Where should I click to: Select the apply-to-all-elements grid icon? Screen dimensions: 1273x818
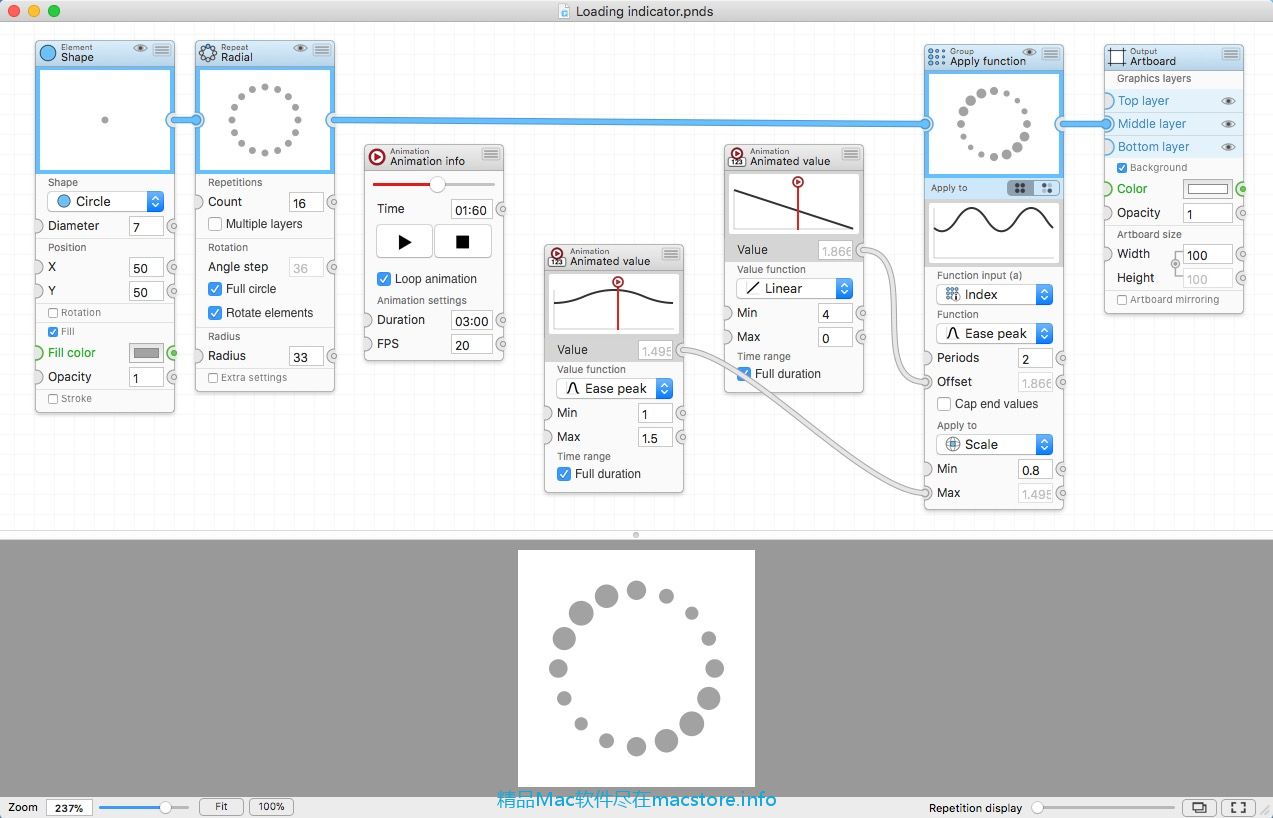coord(1020,188)
